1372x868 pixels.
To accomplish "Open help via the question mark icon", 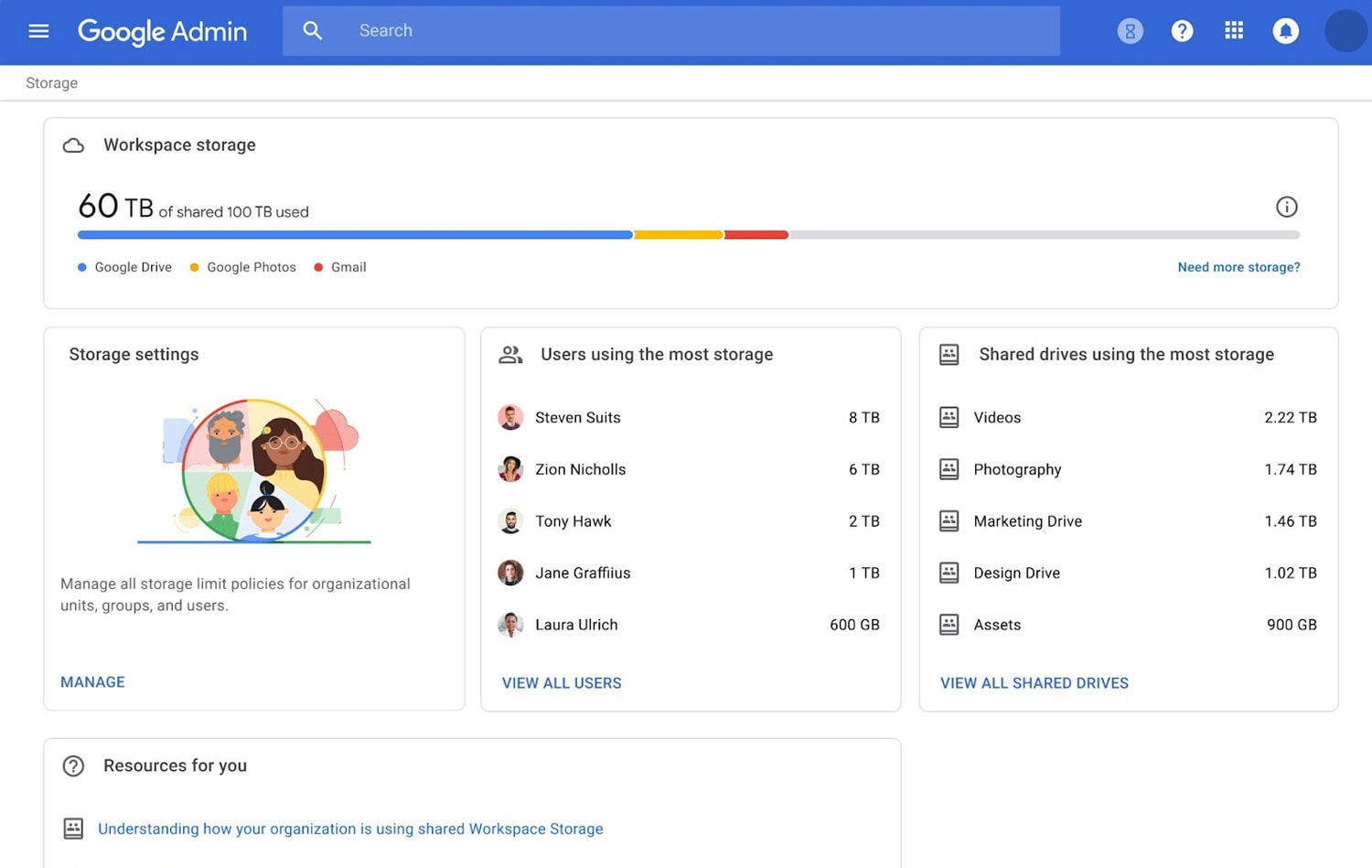I will (x=1182, y=30).
